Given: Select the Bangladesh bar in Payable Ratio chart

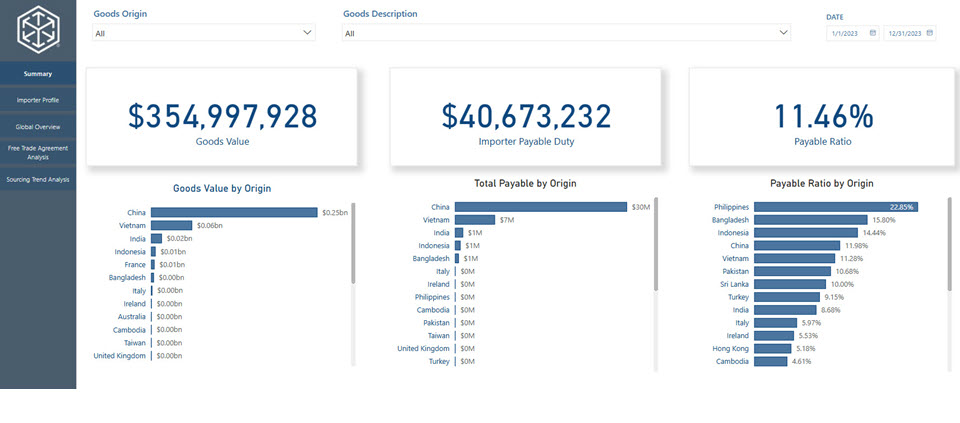Looking at the screenshot, I should (811, 219).
